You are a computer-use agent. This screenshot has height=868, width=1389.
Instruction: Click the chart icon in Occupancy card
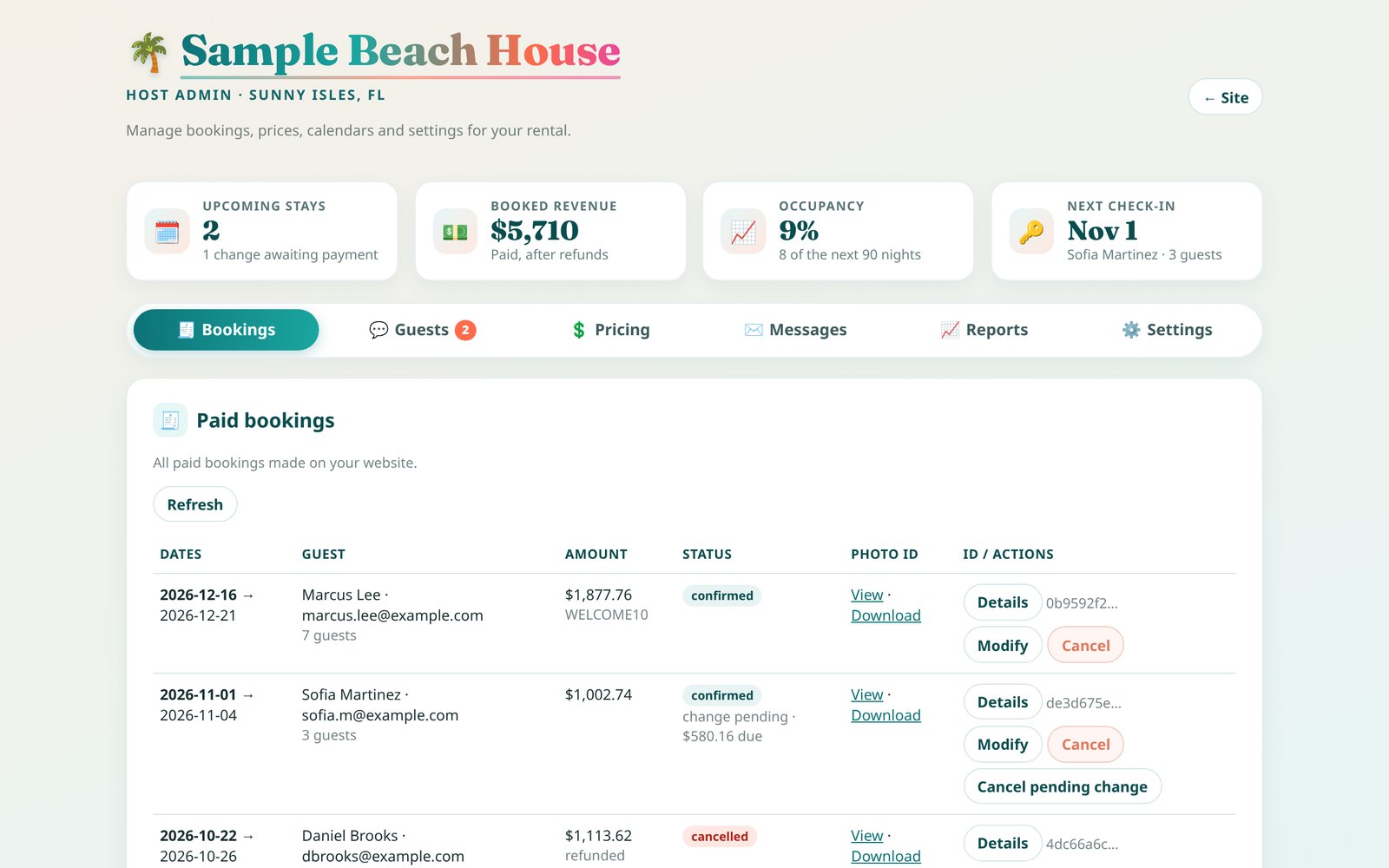point(743,232)
